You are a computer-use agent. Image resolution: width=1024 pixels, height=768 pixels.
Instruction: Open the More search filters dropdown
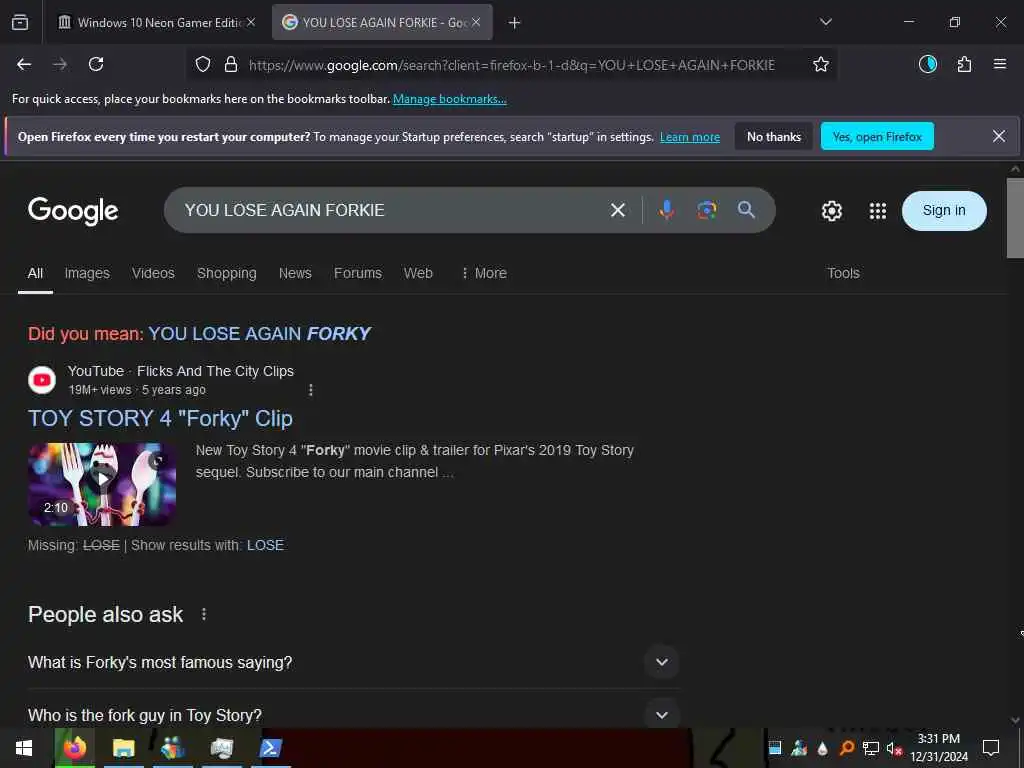pos(484,273)
